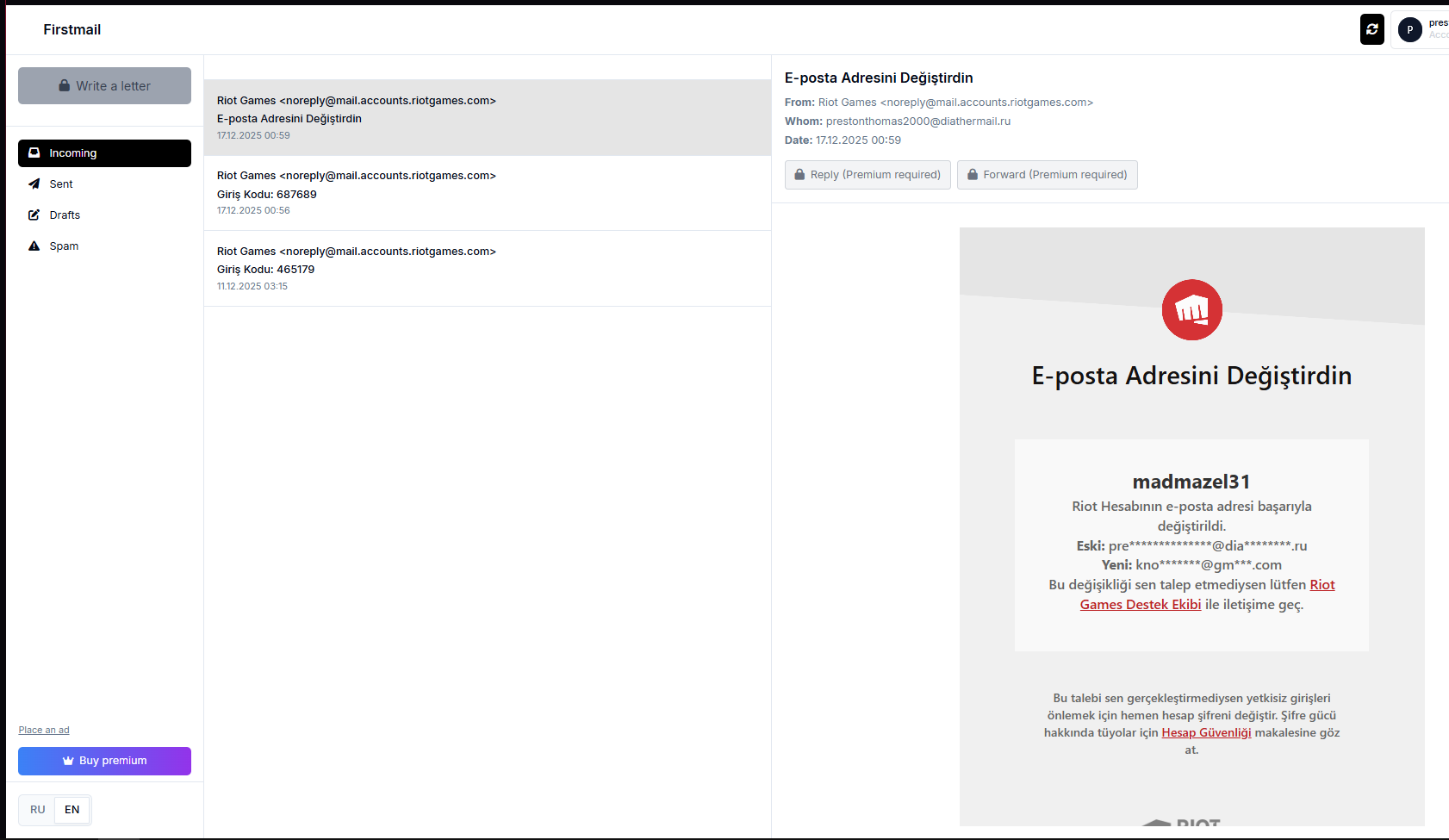The height and width of the screenshot is (840, 1449).
Task: Click Write a letter button
Action: pos(104,85)
